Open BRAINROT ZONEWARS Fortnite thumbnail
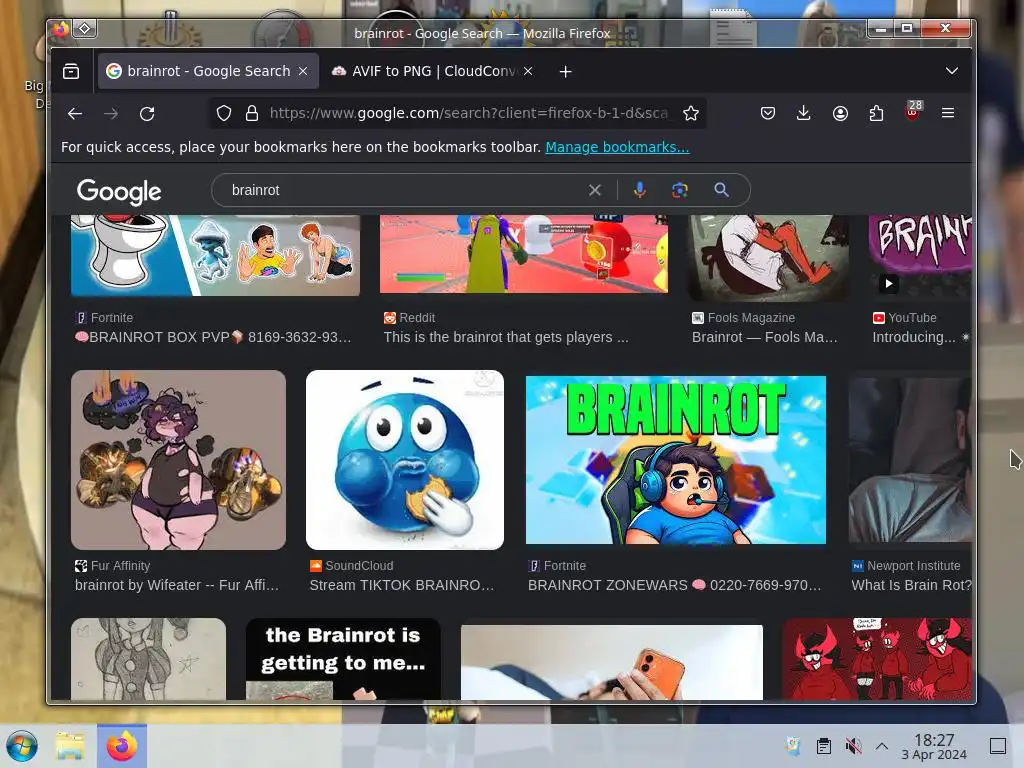Image resolution: width=1024 pixels, height=768 pixels. [676, 460]
